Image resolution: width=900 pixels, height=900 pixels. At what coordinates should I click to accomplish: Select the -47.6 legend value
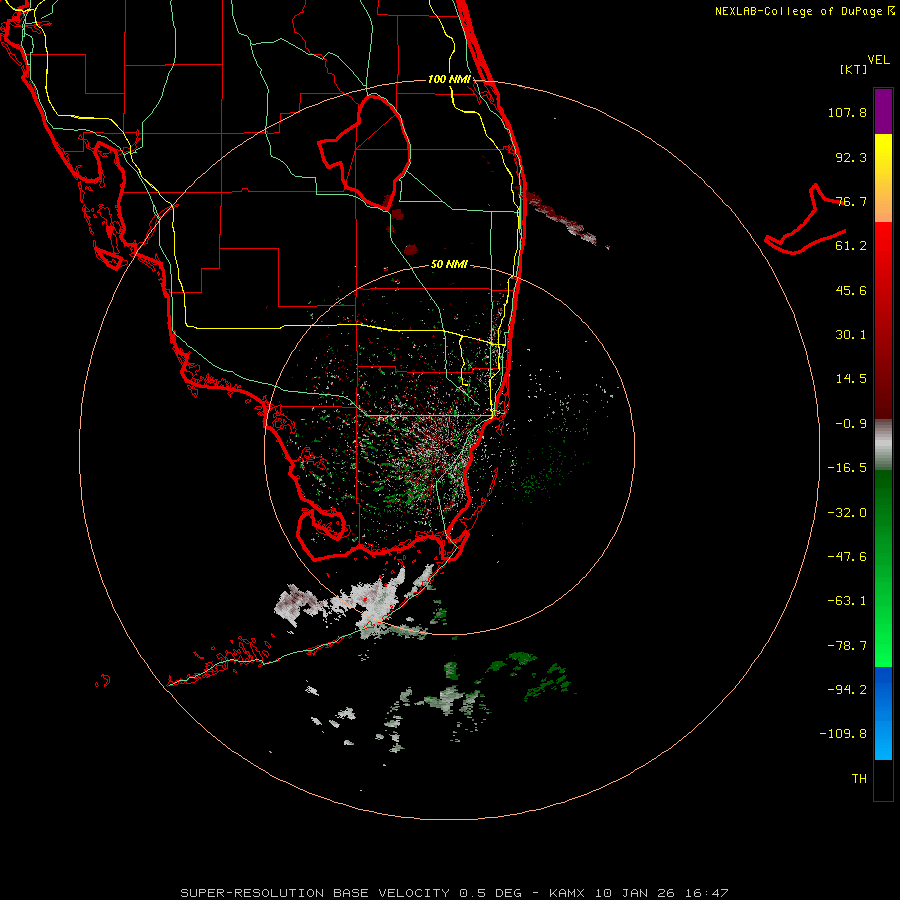tap(847, 557)
